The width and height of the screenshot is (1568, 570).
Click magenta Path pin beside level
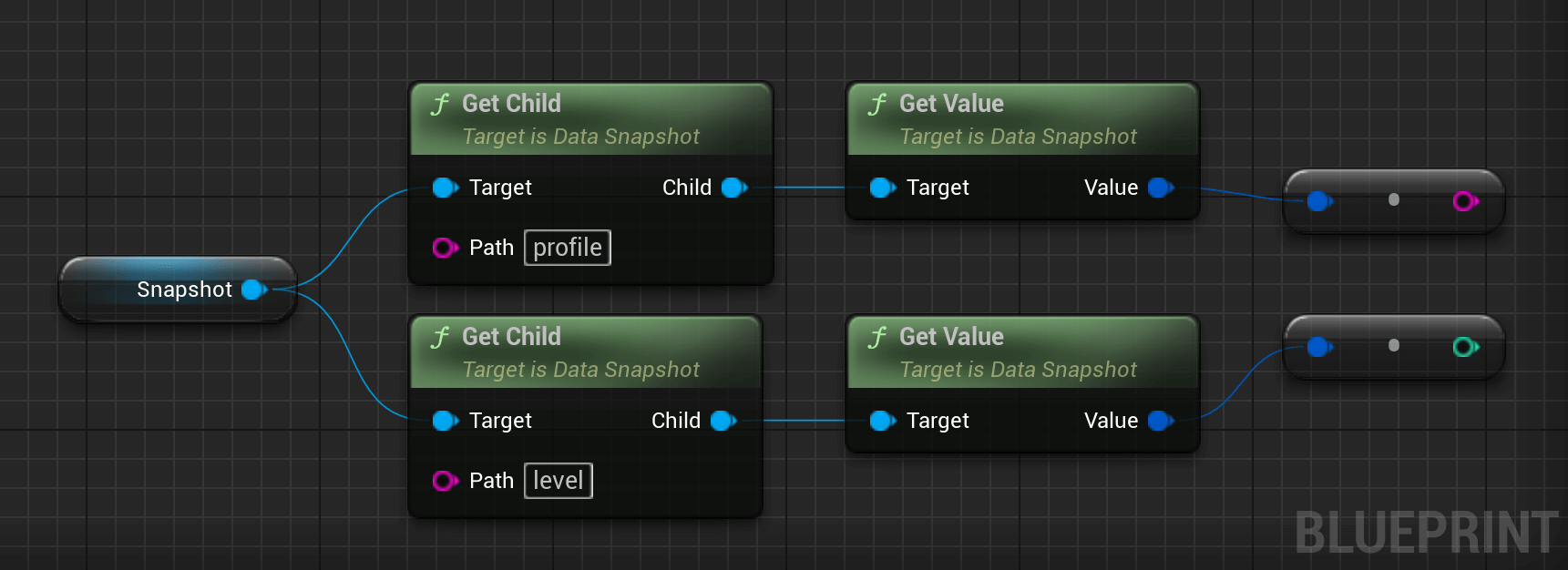point(445,481)
